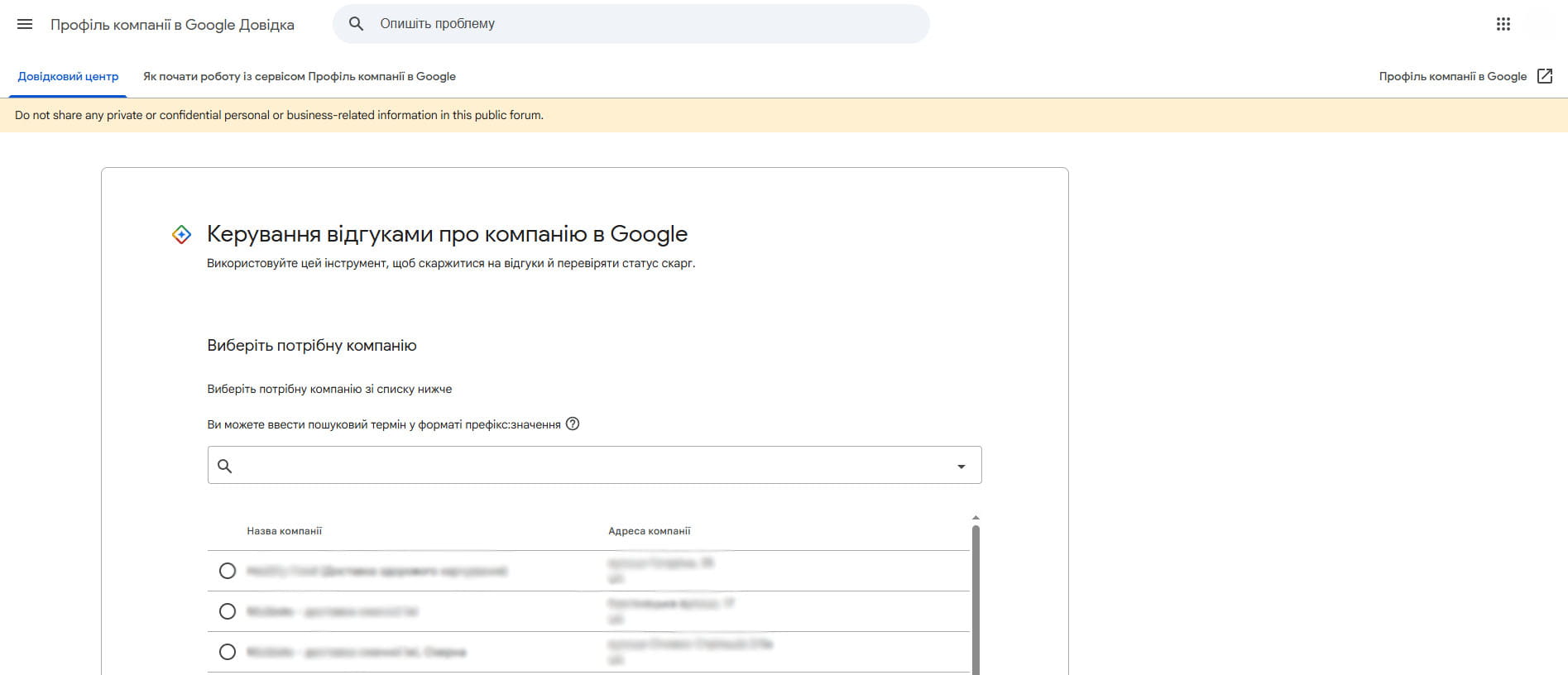Image resolution: width=1568 pixels, height=675 pixels.
Task: Click the Назва компанії column header
Action: 284,531
